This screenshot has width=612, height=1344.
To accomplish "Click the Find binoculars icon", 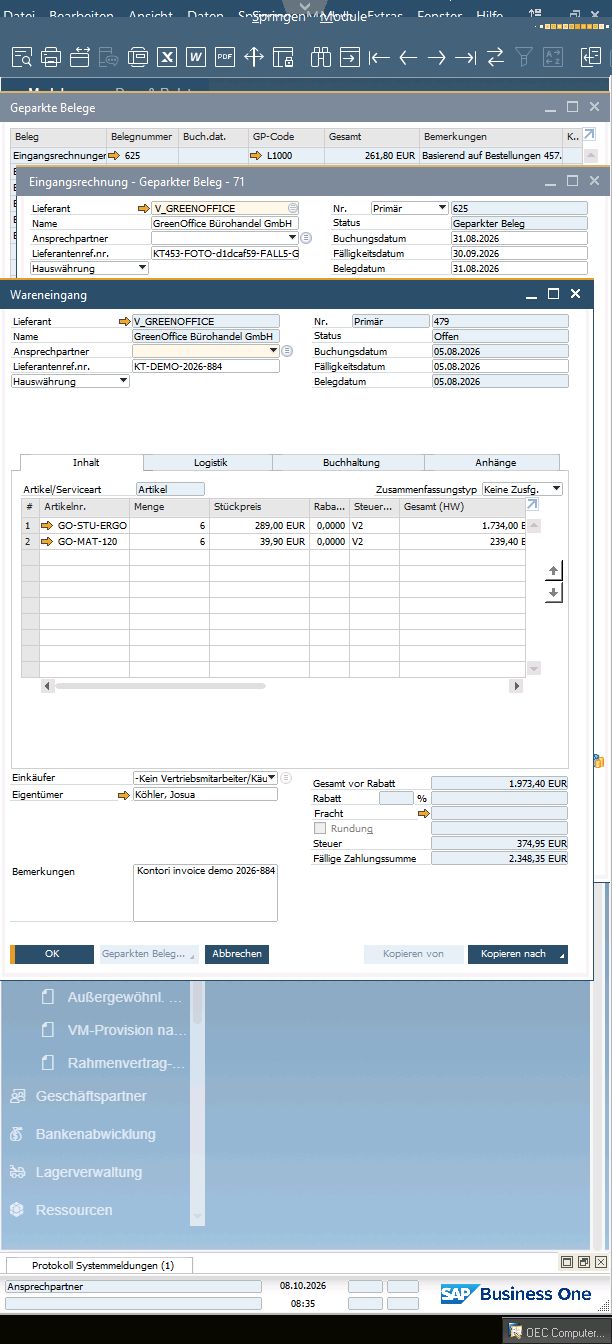I will point(321,57).
